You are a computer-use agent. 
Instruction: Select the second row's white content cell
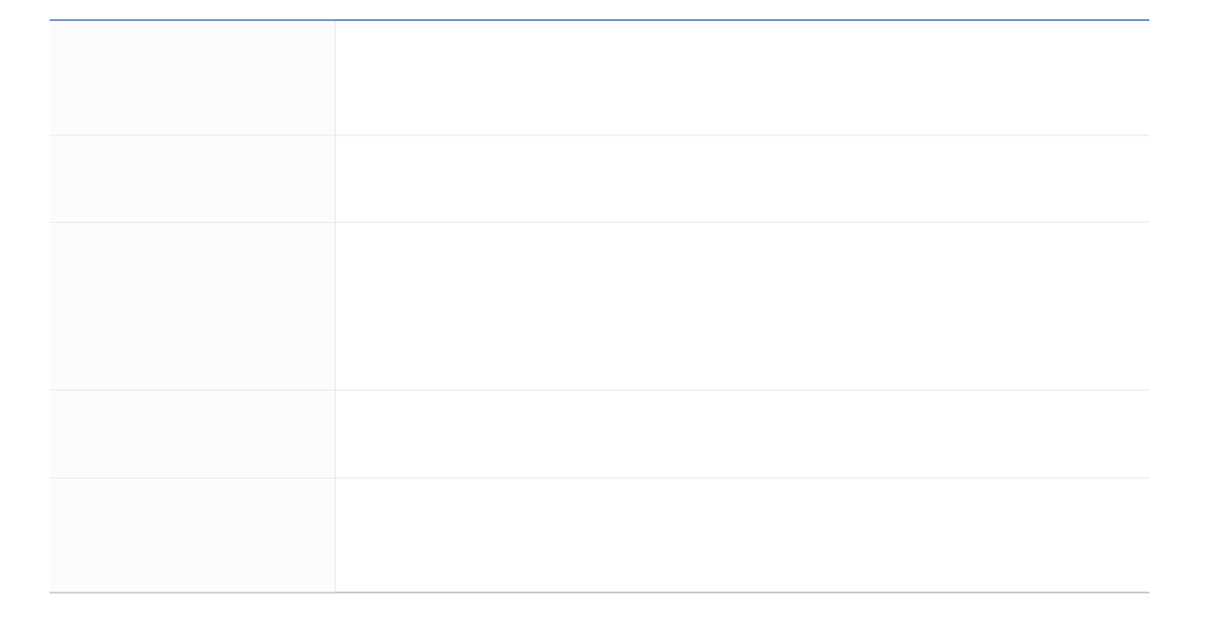tap(742, 179)
